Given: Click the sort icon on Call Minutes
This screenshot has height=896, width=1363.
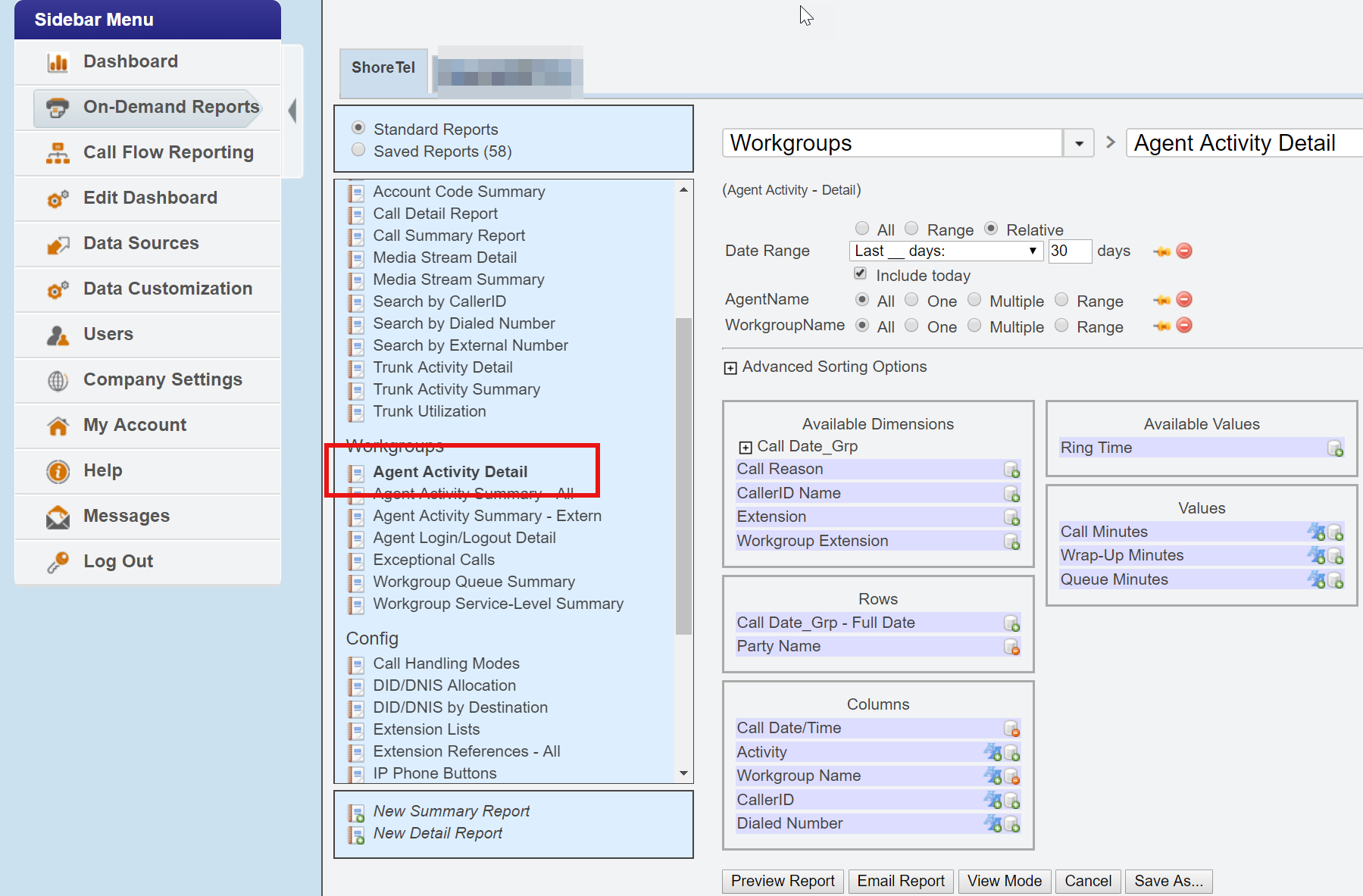Looking at the screenshot, I should 1316,532.
